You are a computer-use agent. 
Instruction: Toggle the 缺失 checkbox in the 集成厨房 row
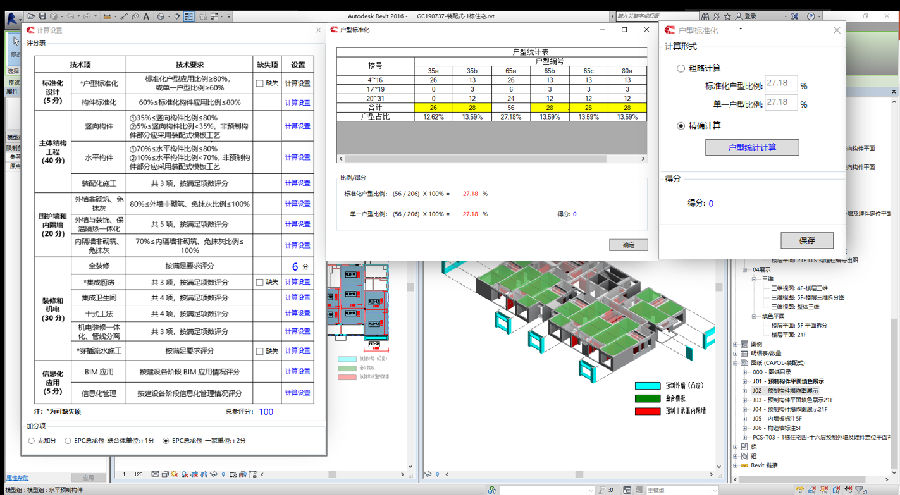click(259, 283)
